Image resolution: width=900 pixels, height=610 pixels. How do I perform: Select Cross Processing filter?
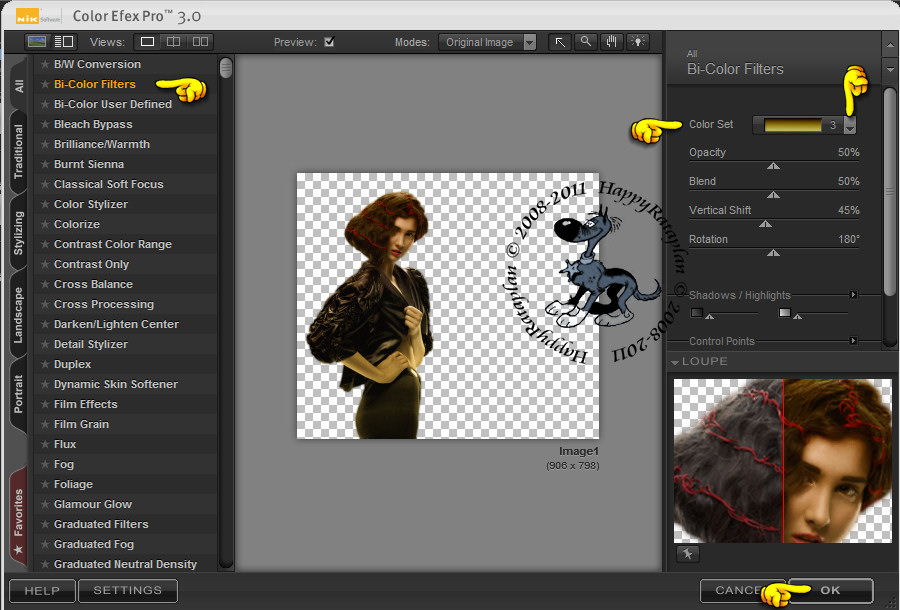pyautogui.click(x=103, y=304)
